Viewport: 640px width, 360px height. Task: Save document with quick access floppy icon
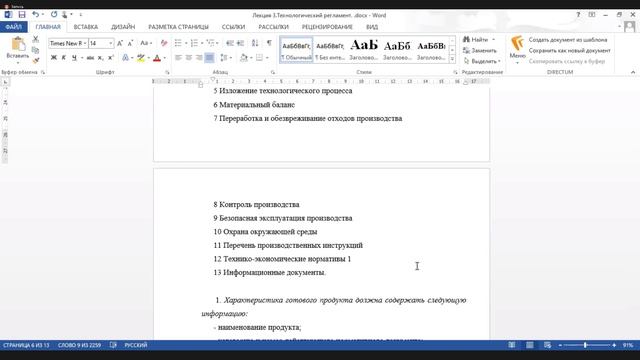tap(22, 15)
